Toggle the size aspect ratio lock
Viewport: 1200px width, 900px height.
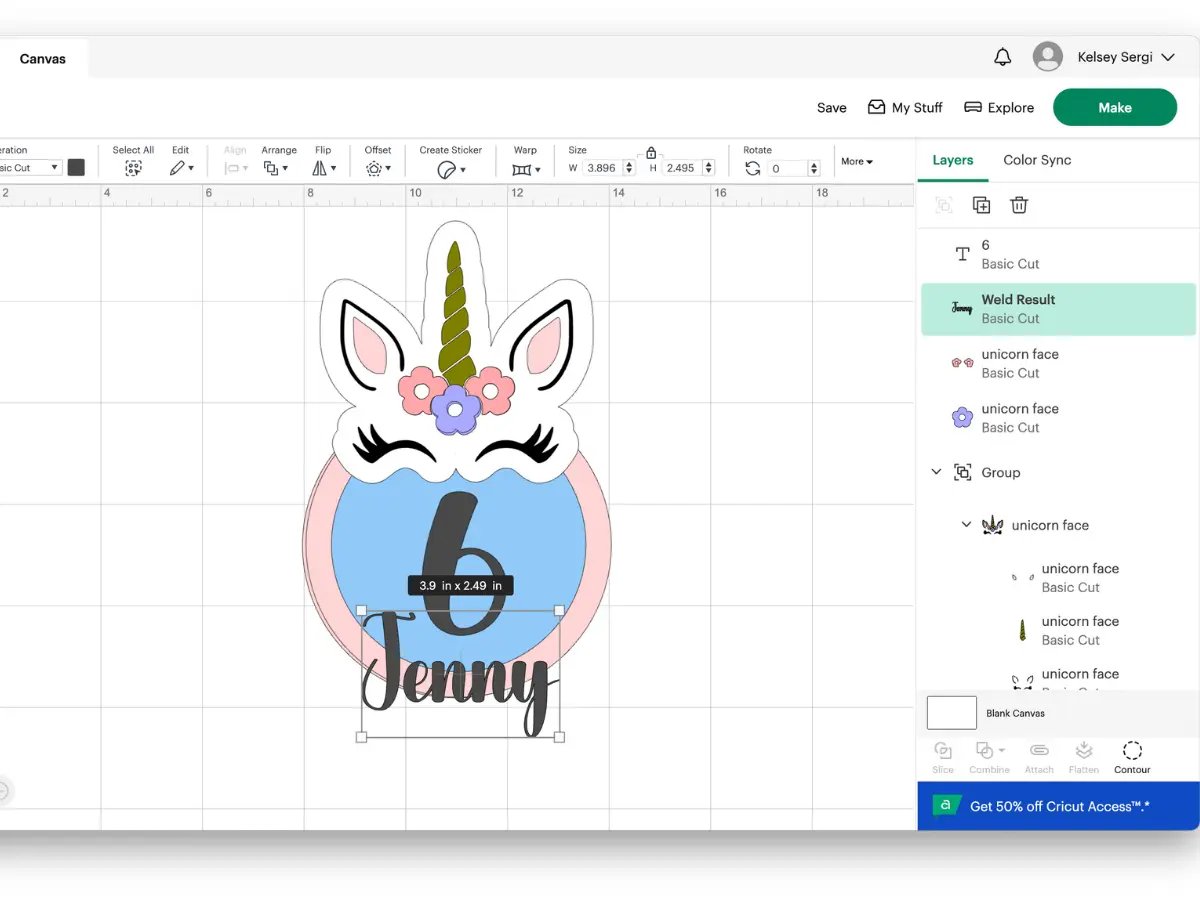click(651, 153)
